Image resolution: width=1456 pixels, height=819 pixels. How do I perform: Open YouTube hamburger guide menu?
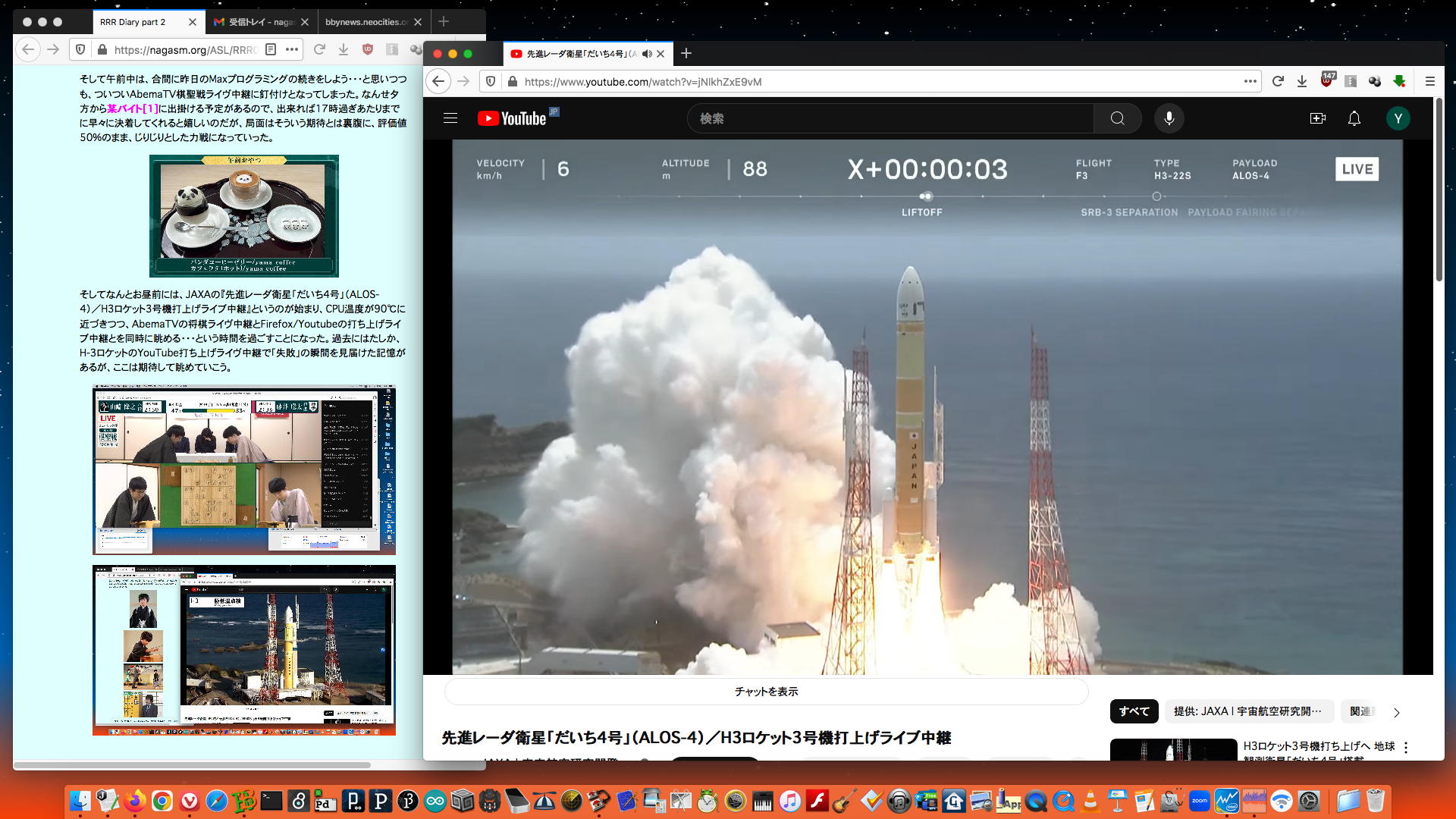tap(450, 118)
